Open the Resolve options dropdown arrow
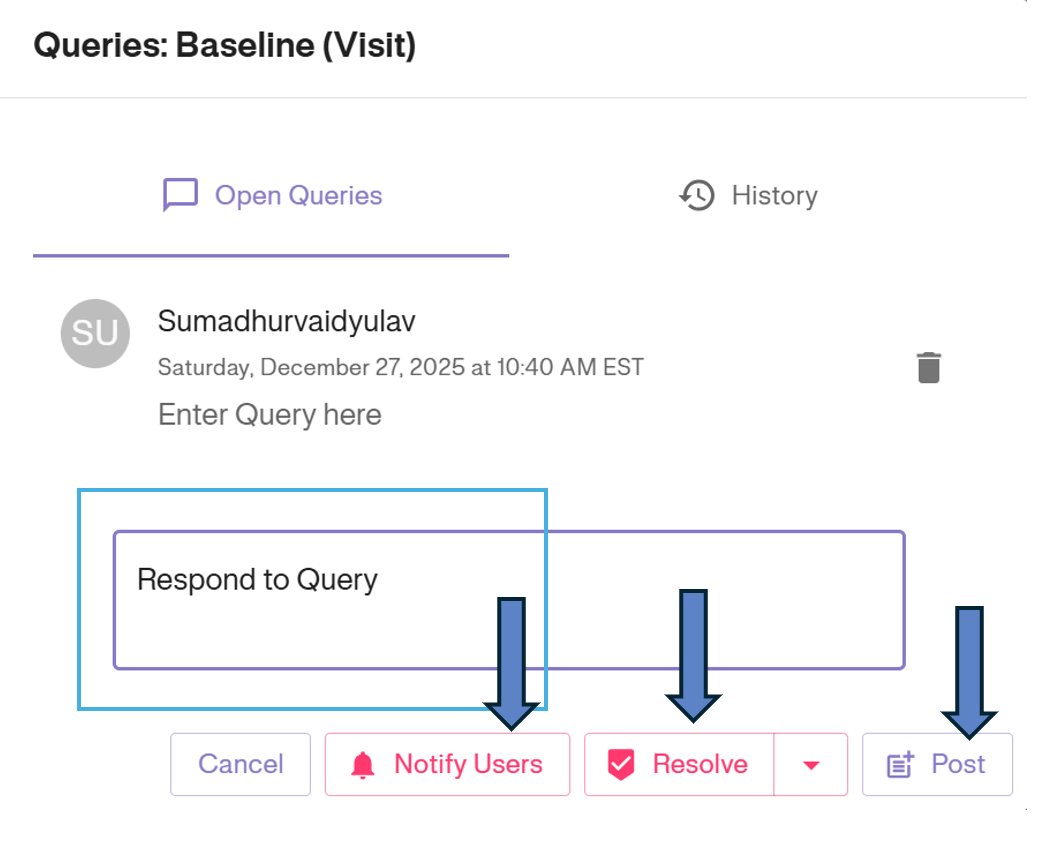 [812, 764]
